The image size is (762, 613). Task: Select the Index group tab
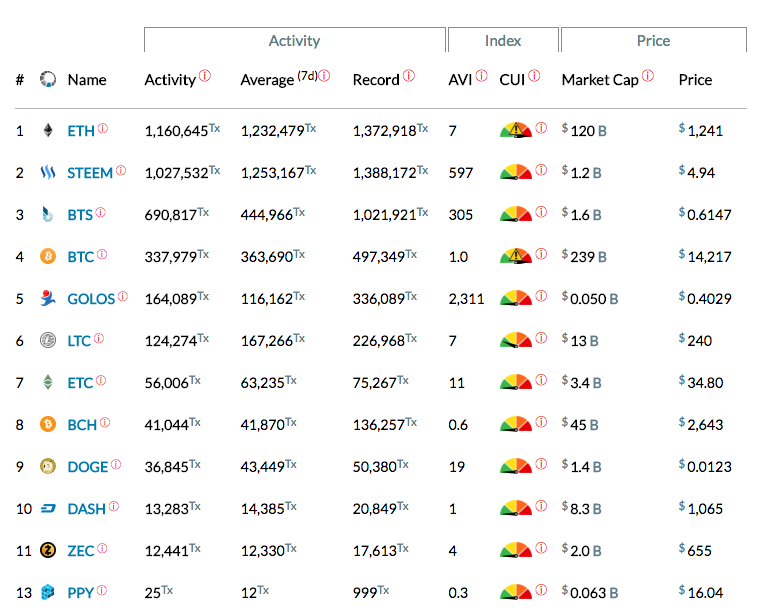tap(503, 40)
